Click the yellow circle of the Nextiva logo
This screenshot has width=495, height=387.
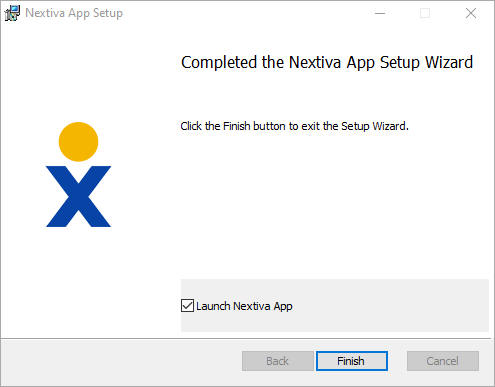78,142
